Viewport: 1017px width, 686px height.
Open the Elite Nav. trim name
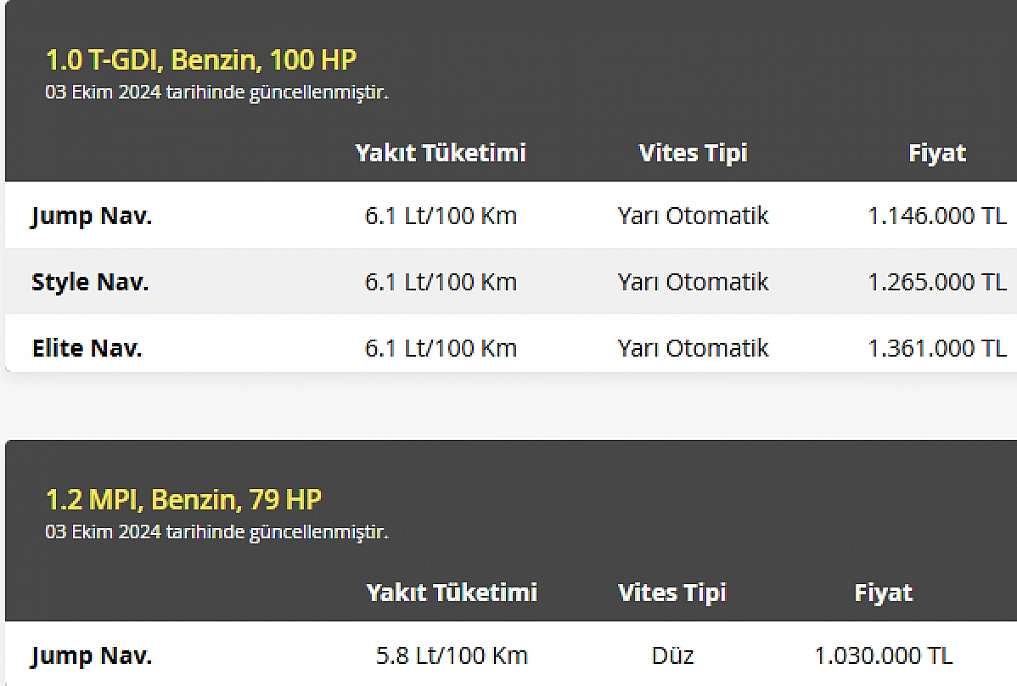point(87,348)
